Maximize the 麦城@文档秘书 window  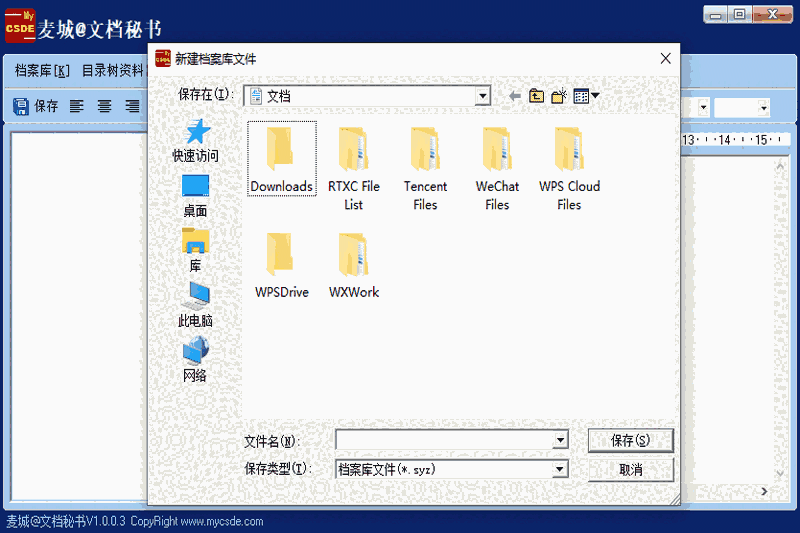[739, 14]
